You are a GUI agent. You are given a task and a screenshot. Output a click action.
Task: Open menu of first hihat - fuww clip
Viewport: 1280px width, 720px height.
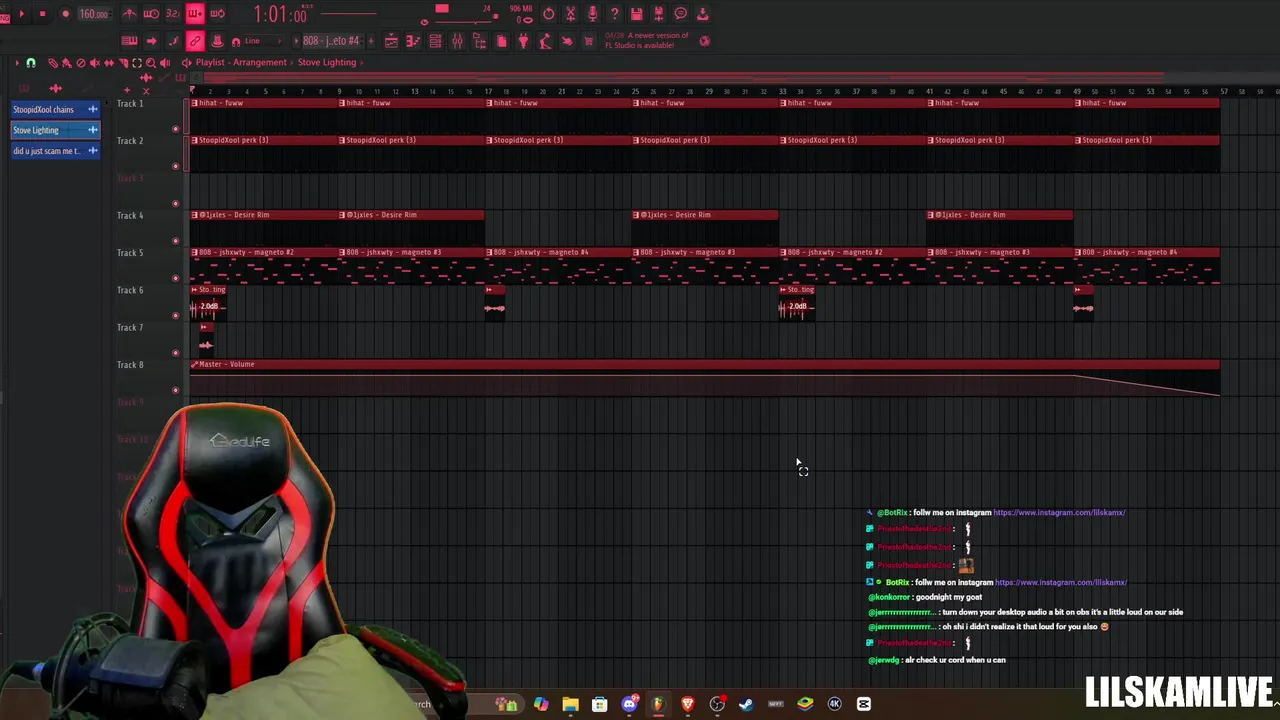195,103
